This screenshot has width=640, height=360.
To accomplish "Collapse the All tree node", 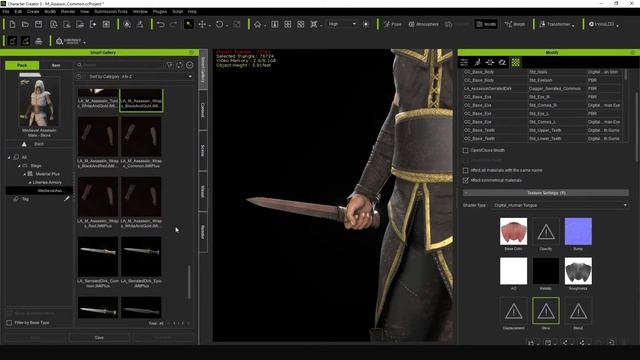I will 9,157.
